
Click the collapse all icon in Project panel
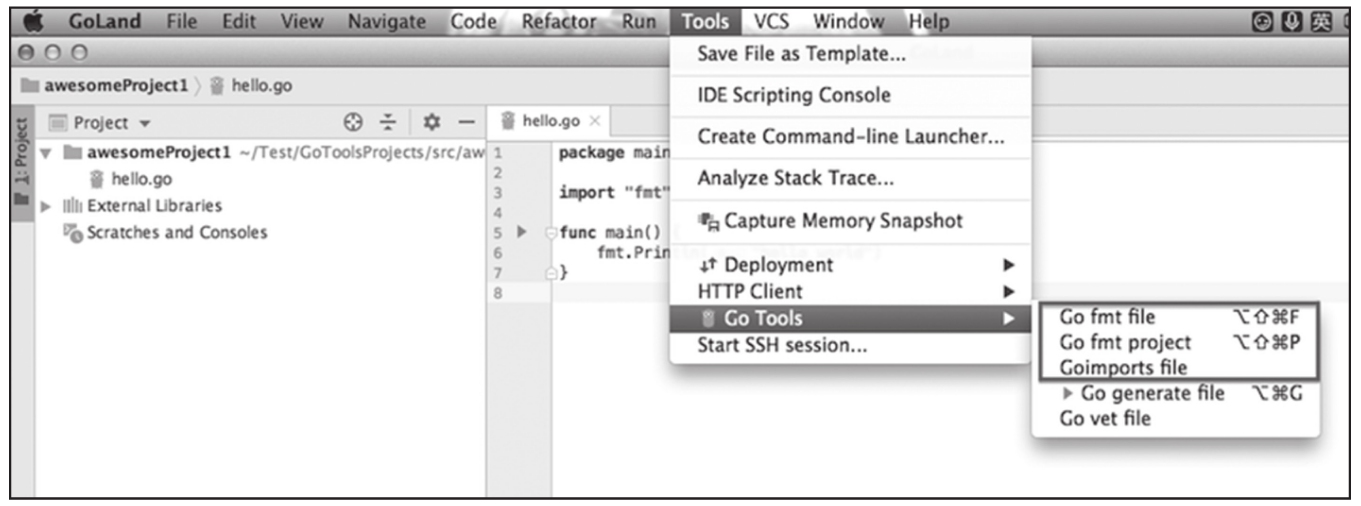pos(388,123)
